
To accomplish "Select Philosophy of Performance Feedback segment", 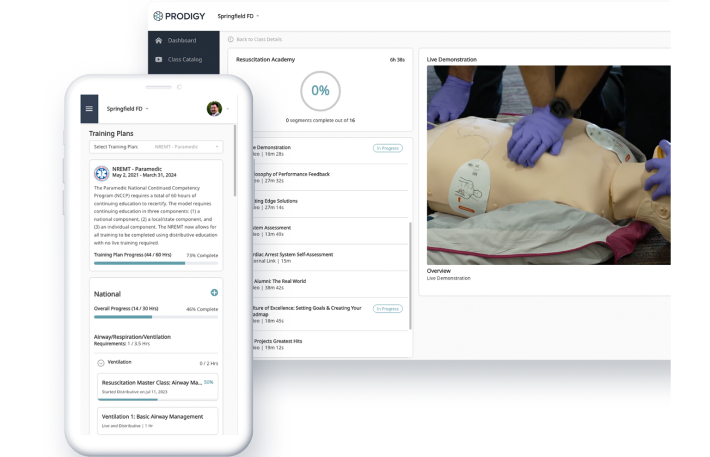I will point(331,177).
